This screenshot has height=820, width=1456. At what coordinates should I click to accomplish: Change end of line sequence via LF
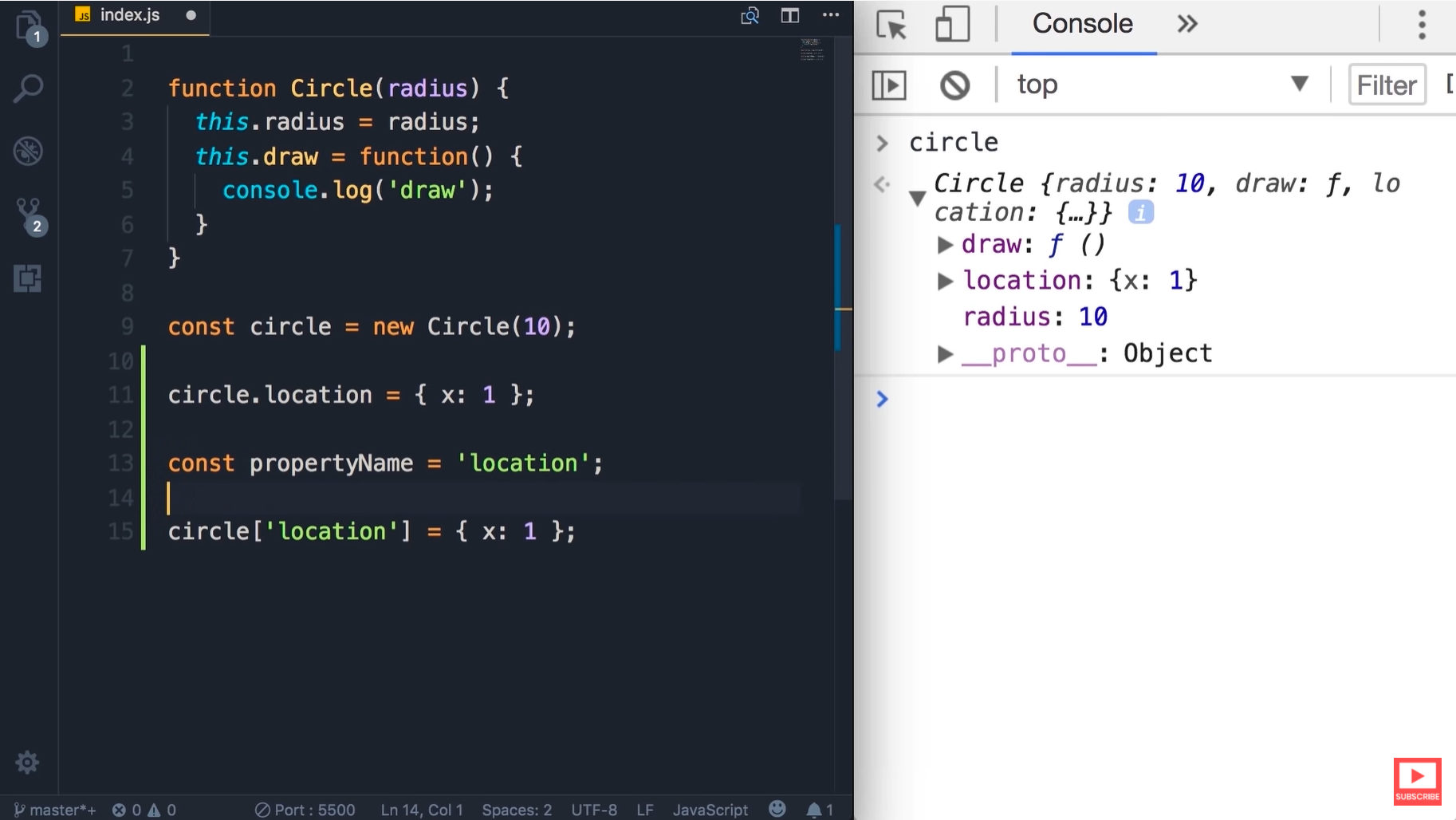(645, 810)
